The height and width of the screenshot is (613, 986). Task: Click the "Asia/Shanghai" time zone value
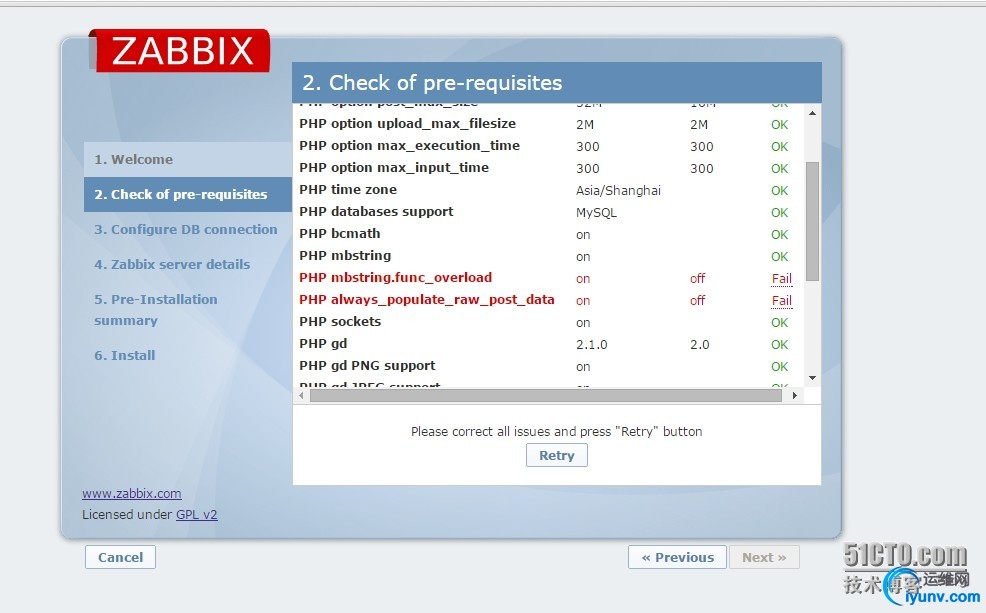point(618,191)
